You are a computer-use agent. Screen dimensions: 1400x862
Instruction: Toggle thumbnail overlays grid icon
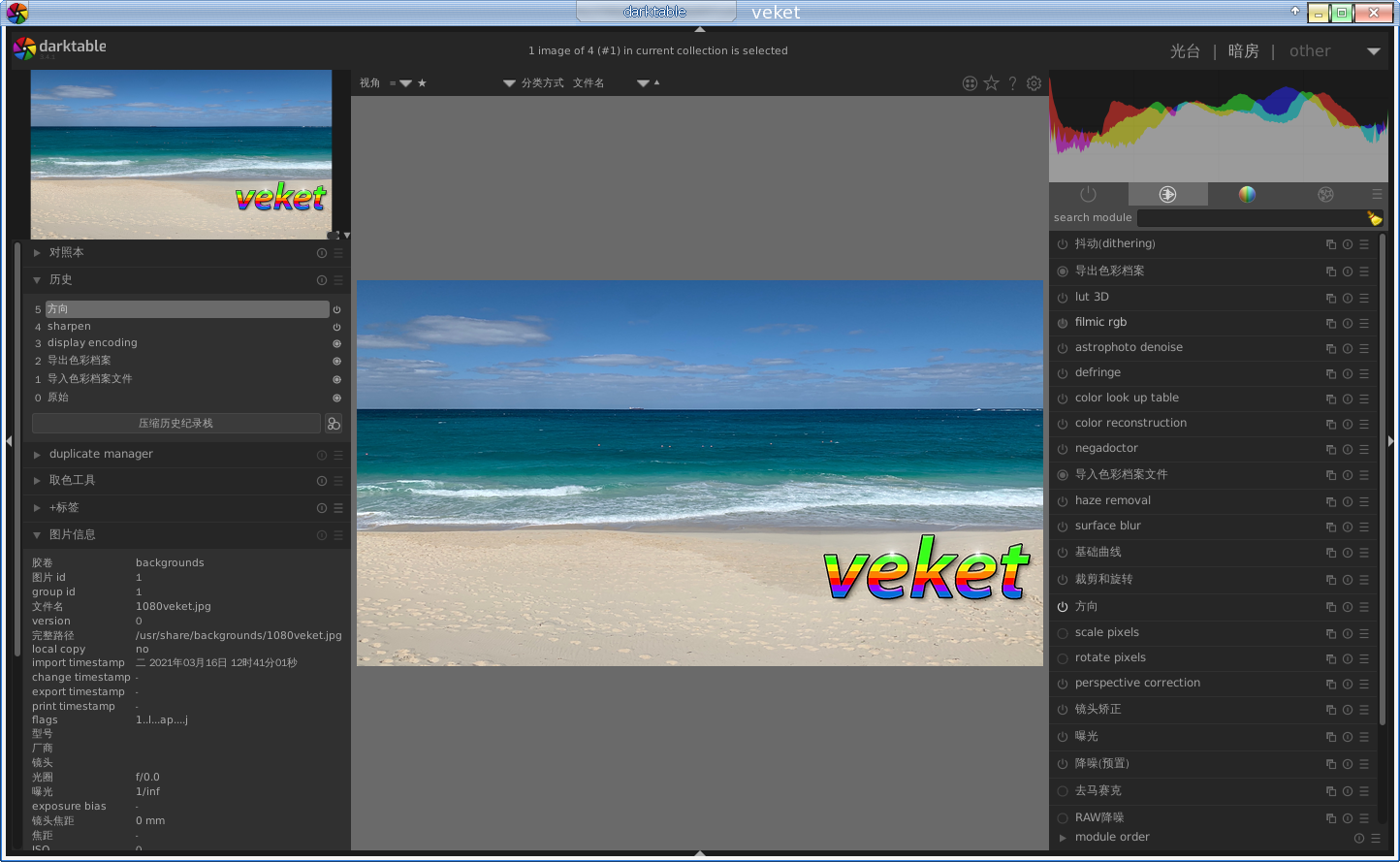970,83
